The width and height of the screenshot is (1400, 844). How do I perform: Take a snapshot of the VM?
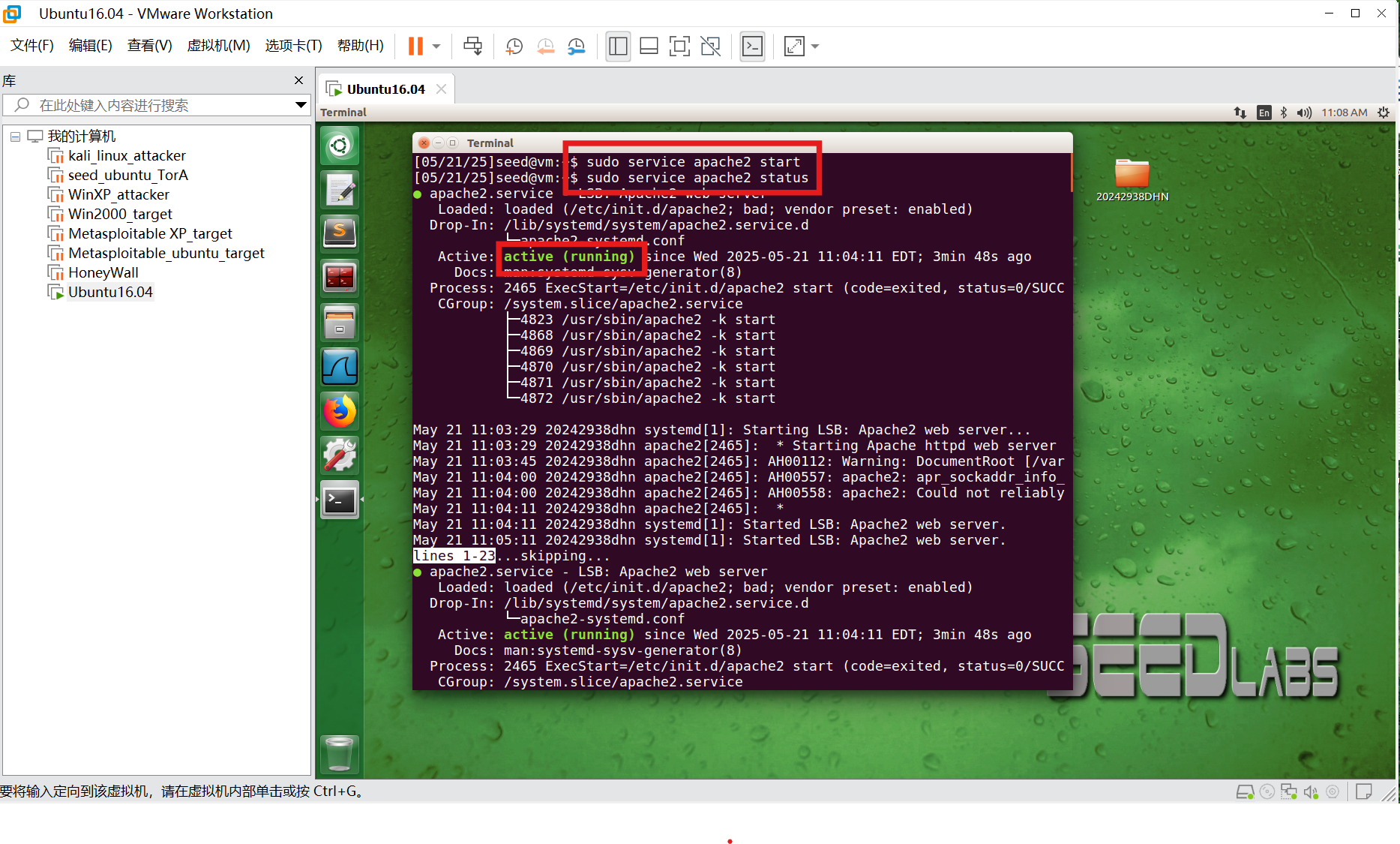(514, 47)
